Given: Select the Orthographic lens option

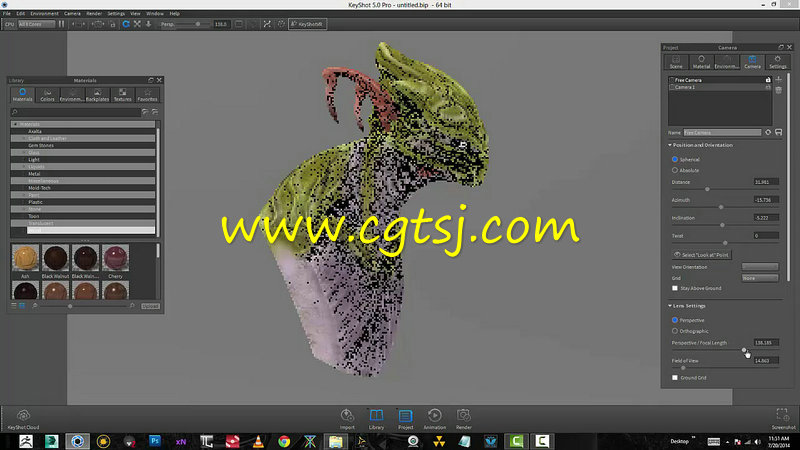Looking at the screenshot, I should (674, 331).
